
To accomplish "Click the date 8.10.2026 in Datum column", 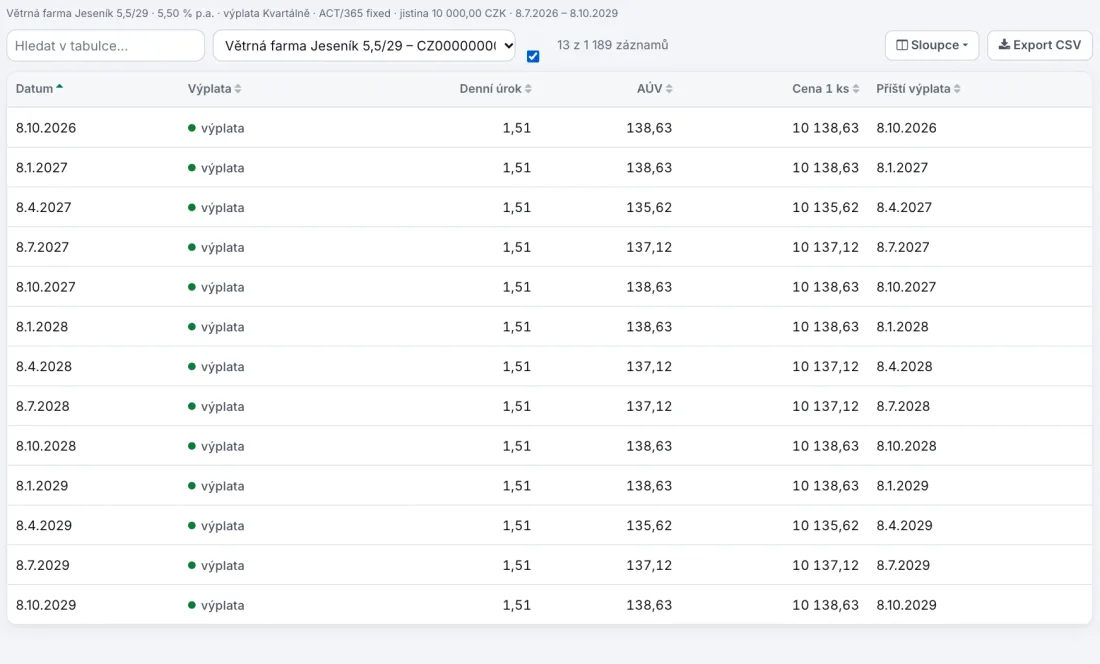I will [46, 128].
